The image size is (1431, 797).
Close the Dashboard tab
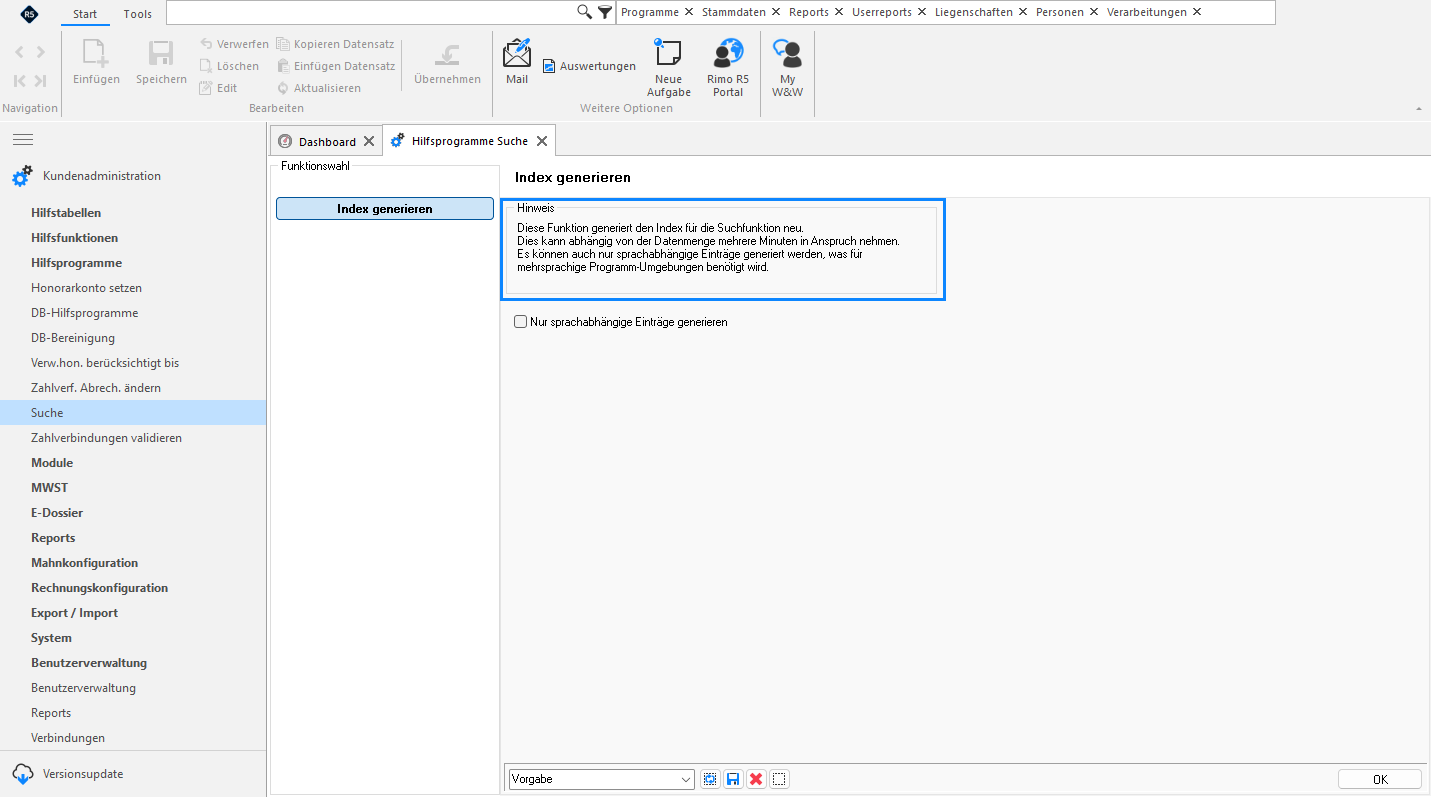(369, 141)
